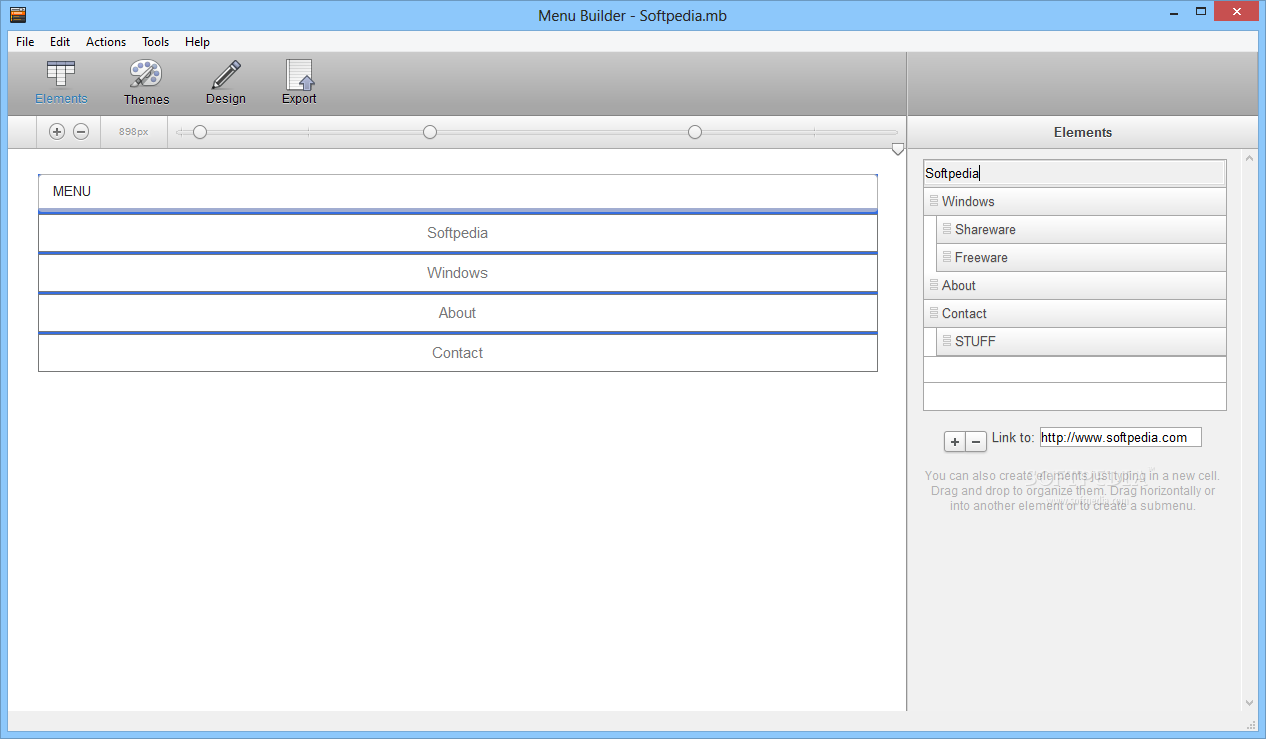
Task: Click the Windows item in the menu preview
Action: [x=458, y=273]
